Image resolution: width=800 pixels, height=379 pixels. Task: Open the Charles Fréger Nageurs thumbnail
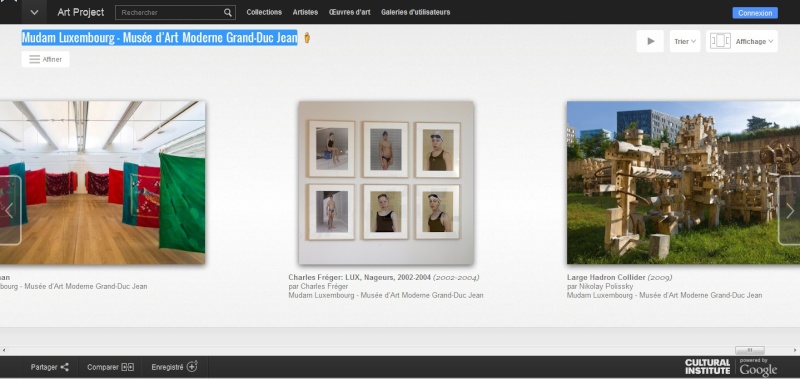coord(386,182)
